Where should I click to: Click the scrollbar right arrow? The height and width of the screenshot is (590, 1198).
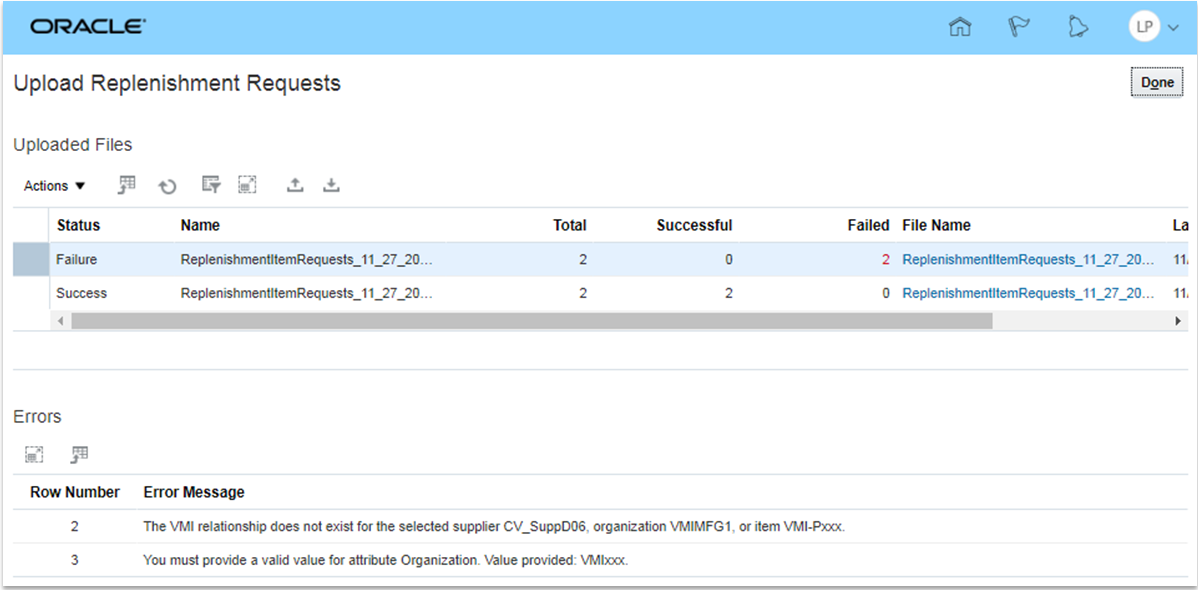[x=1178, y=321]
